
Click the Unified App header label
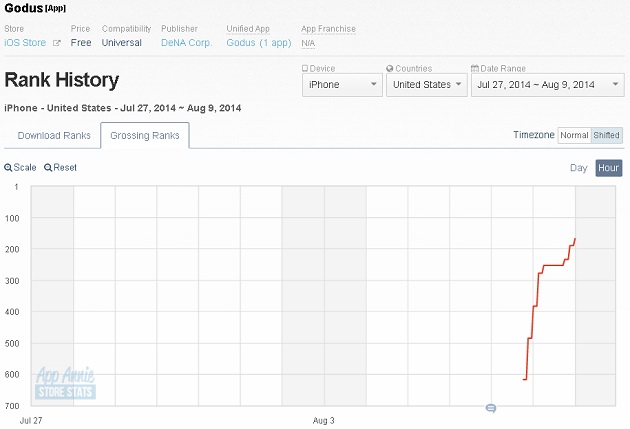click(x=248, y=29)
